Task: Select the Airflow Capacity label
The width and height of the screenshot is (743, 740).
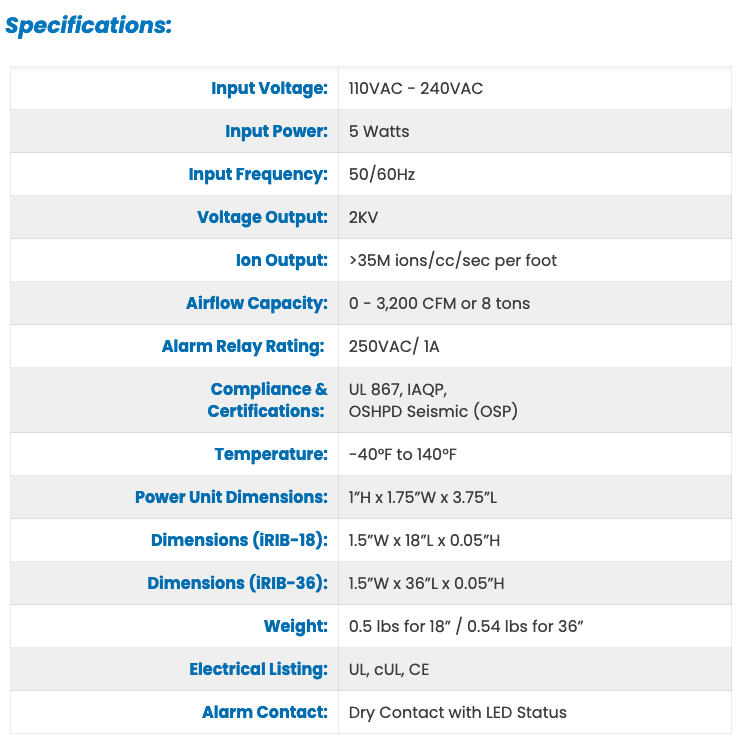Action: click(256, 303)
